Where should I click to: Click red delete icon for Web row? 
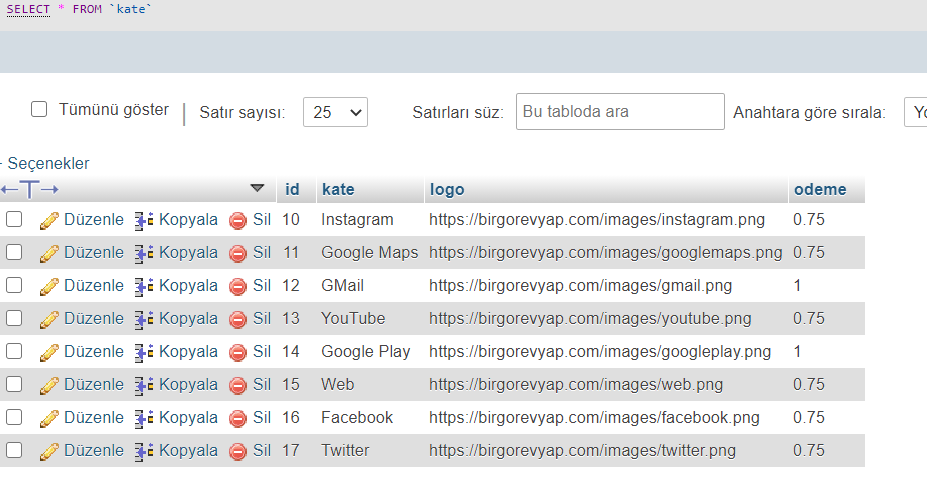coord(238,387)
